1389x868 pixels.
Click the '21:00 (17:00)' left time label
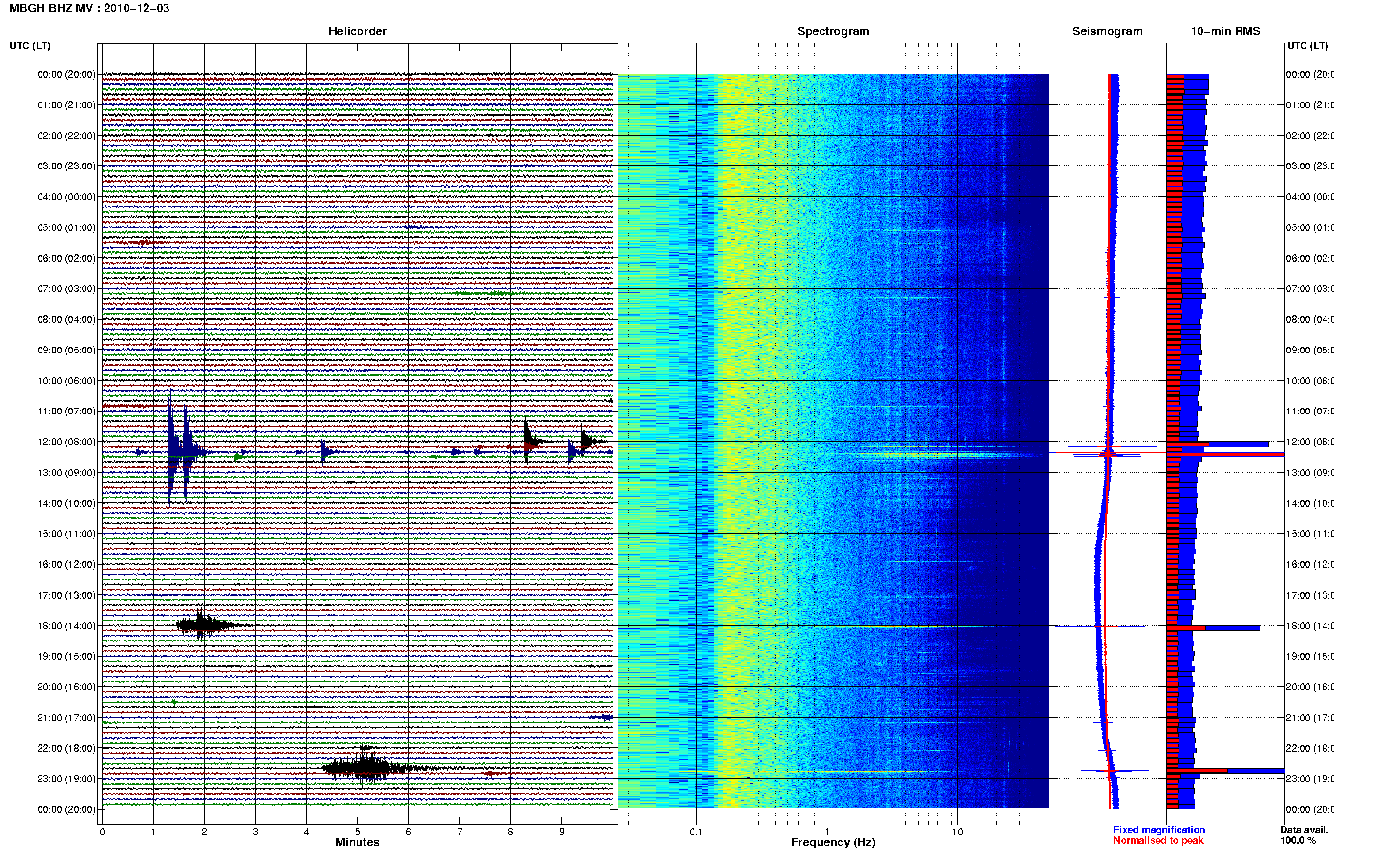coord(66,718)
